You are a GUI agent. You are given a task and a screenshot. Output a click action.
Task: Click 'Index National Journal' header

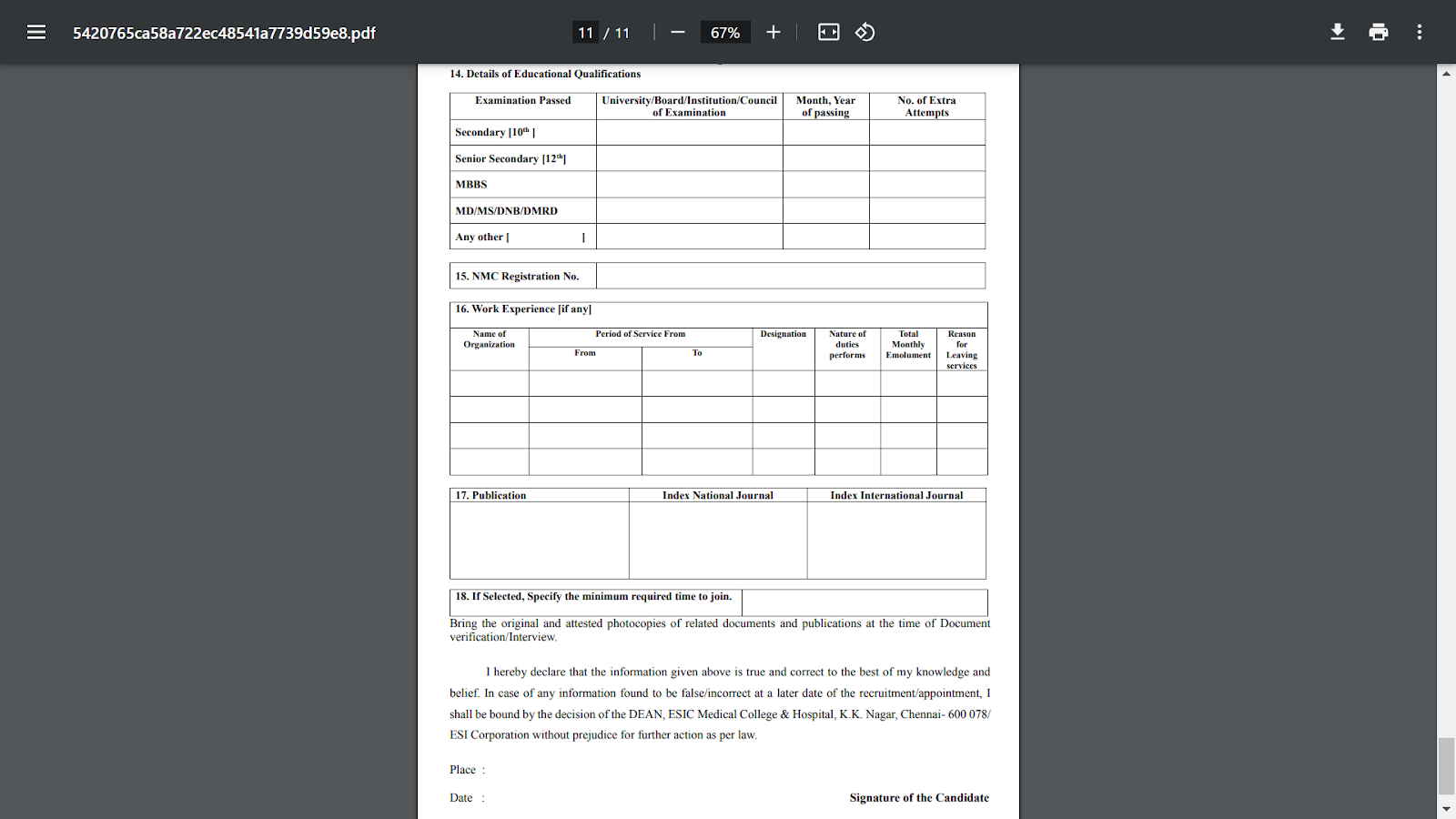pos(718,495)
